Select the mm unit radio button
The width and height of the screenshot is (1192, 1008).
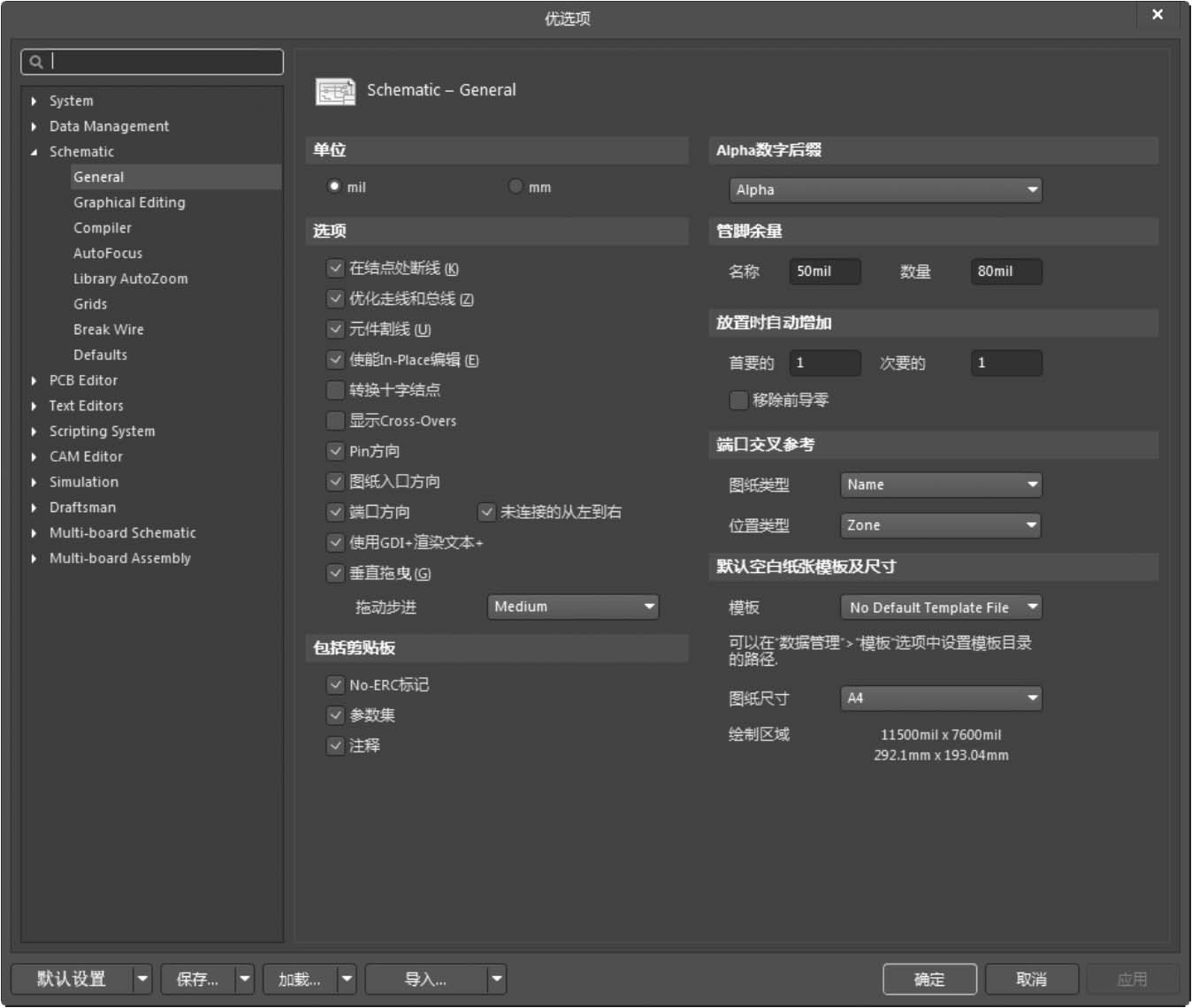point(516,187)
